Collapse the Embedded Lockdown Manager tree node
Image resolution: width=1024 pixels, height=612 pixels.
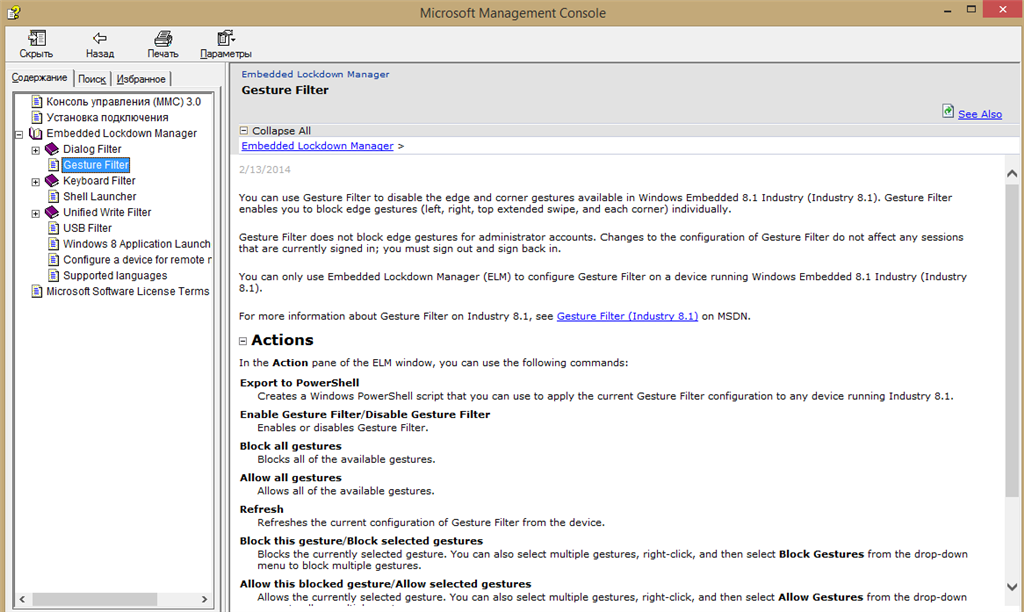[19, 134]
